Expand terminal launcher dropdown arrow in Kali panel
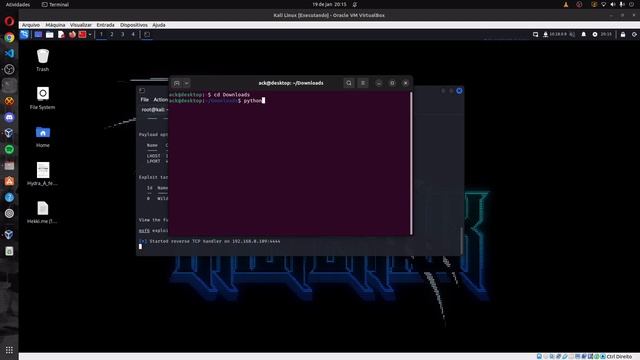Viewport: 640px width, 360px height. coord(90,35)
